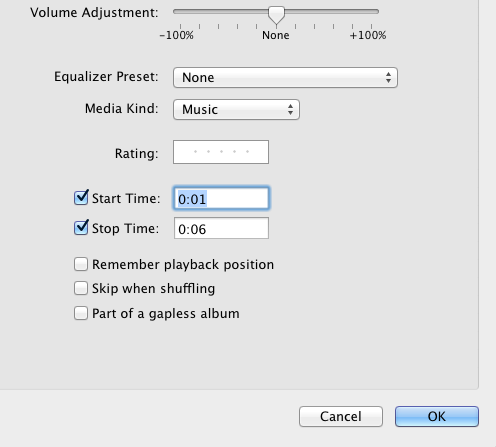Open the Equalizer Preset dropdown
The image size is (496, 447).
(x=285, y=78)
